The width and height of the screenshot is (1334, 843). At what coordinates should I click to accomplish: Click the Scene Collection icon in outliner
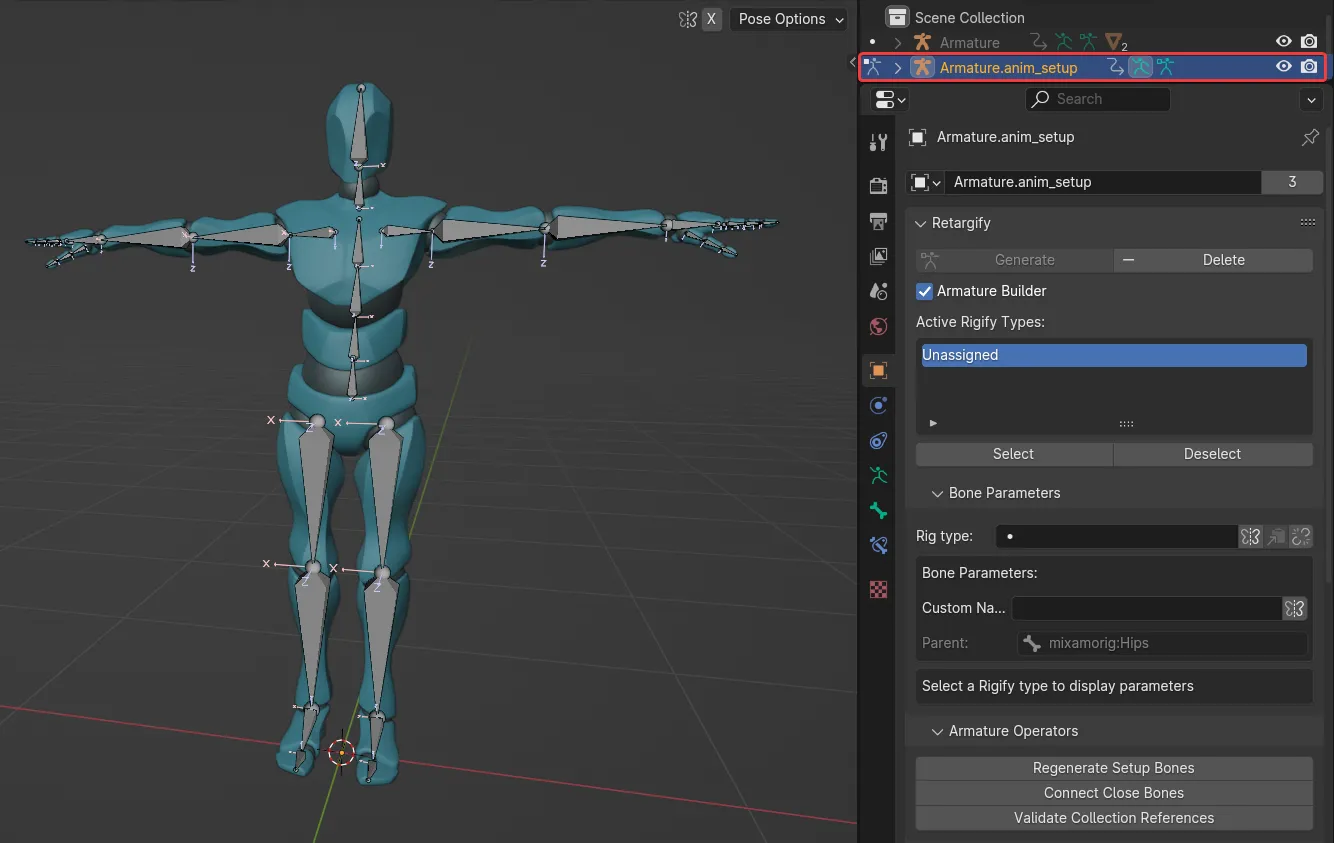click(898, 17)
